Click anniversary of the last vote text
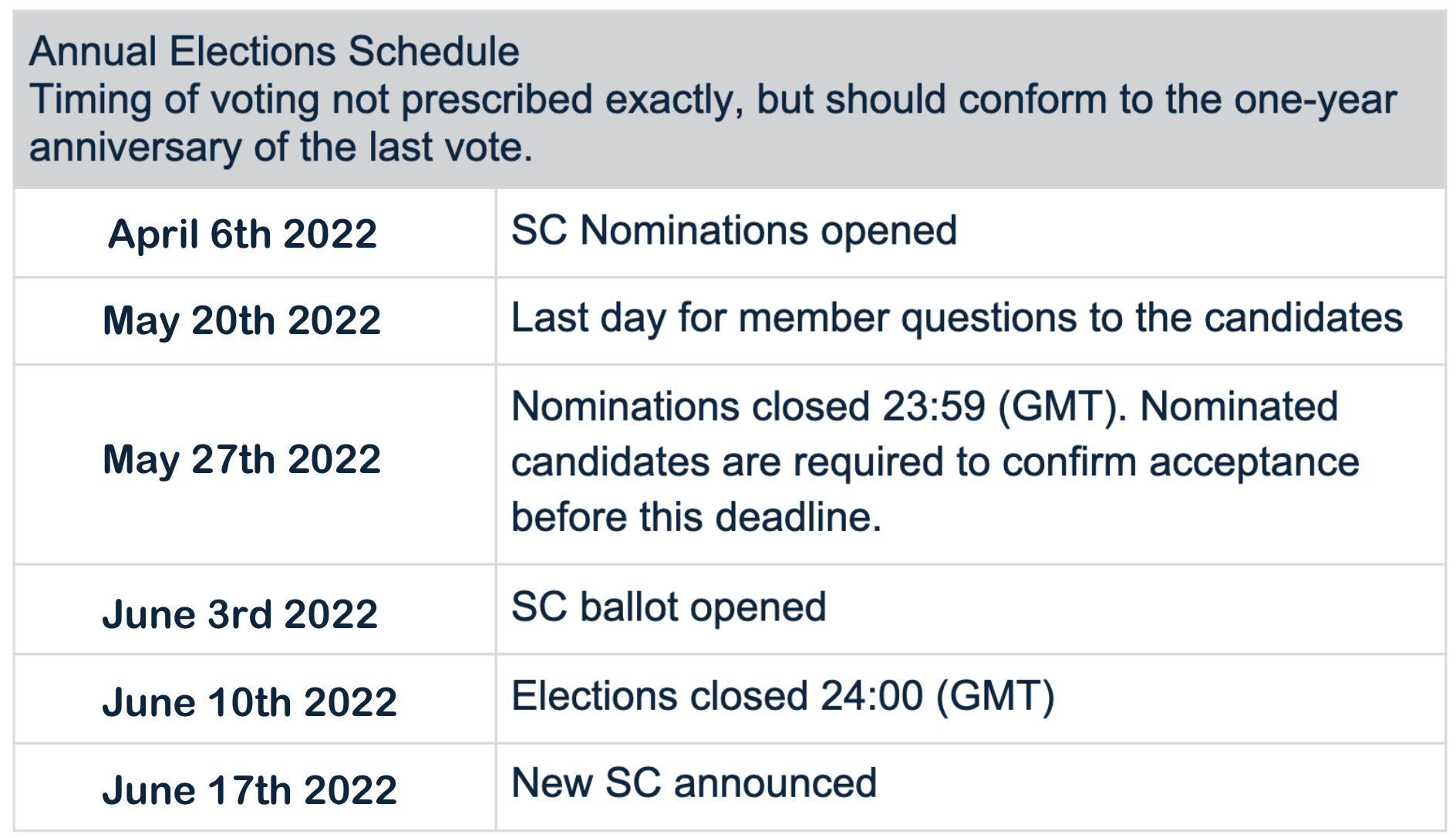 pyautogui.click(x=281, y=147)
